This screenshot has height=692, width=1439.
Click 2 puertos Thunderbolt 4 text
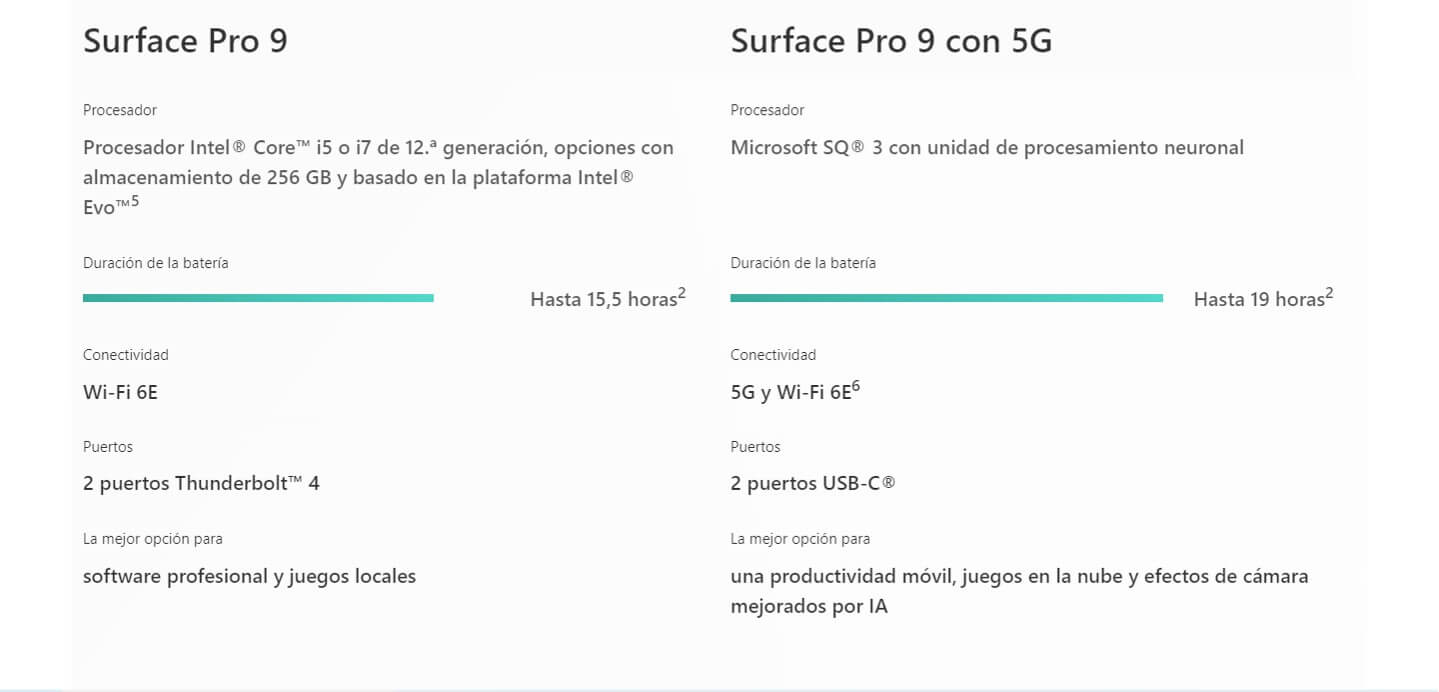click(201, 484)
